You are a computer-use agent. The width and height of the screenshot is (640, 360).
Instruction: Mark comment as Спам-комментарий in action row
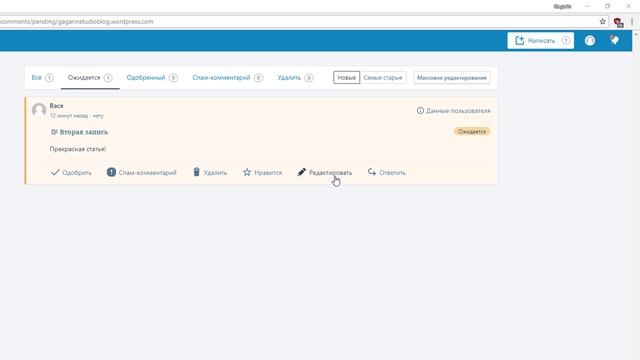(x=142, y=173)
